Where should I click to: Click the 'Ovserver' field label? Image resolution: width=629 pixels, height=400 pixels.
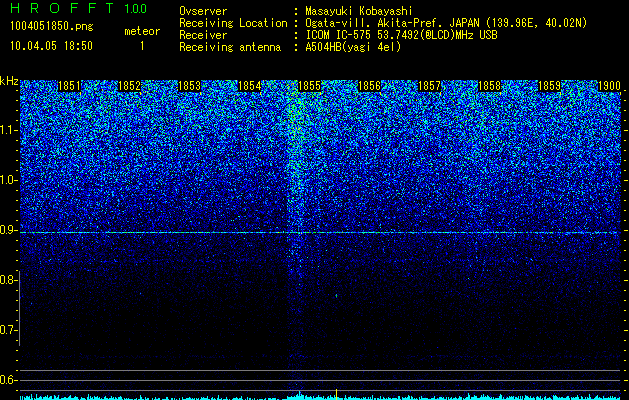(203, 11)
